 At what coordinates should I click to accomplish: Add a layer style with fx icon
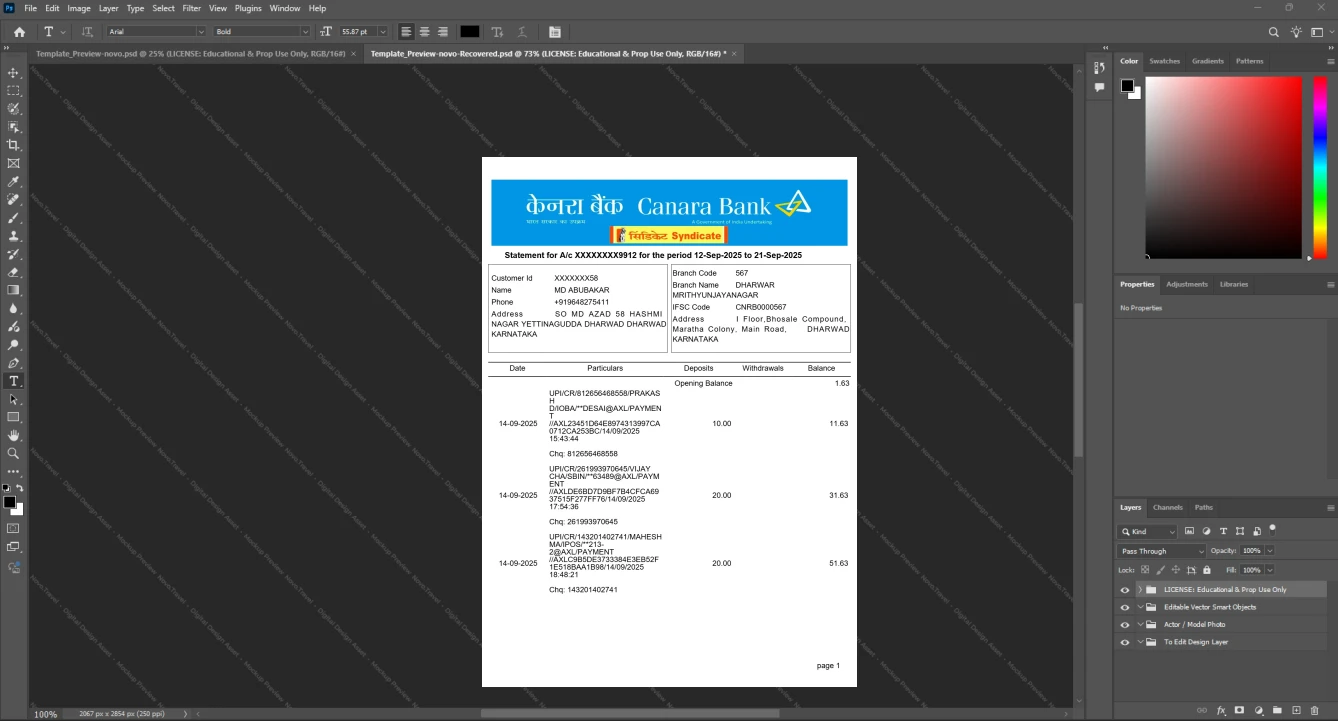point(1221,710)
